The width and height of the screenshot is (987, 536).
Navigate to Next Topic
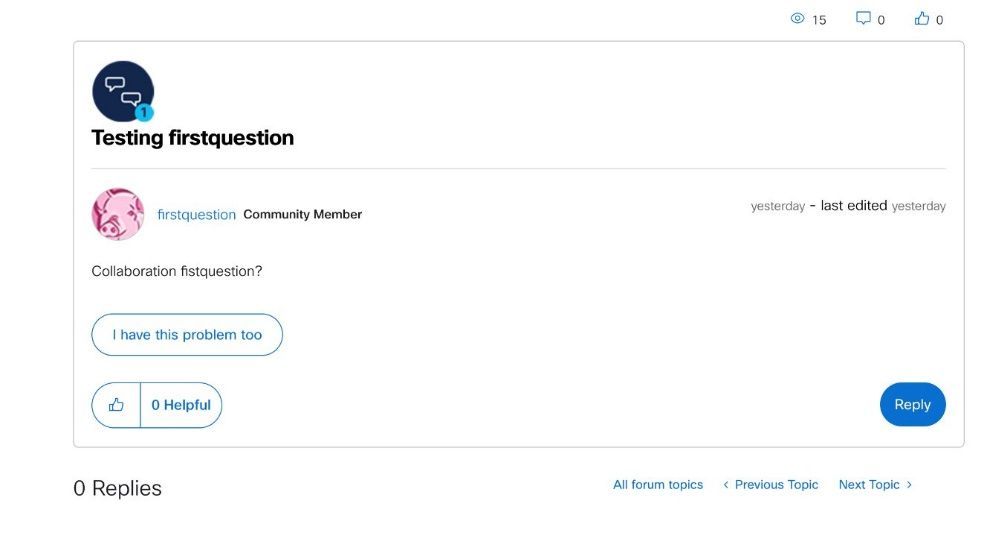point(869,484)
